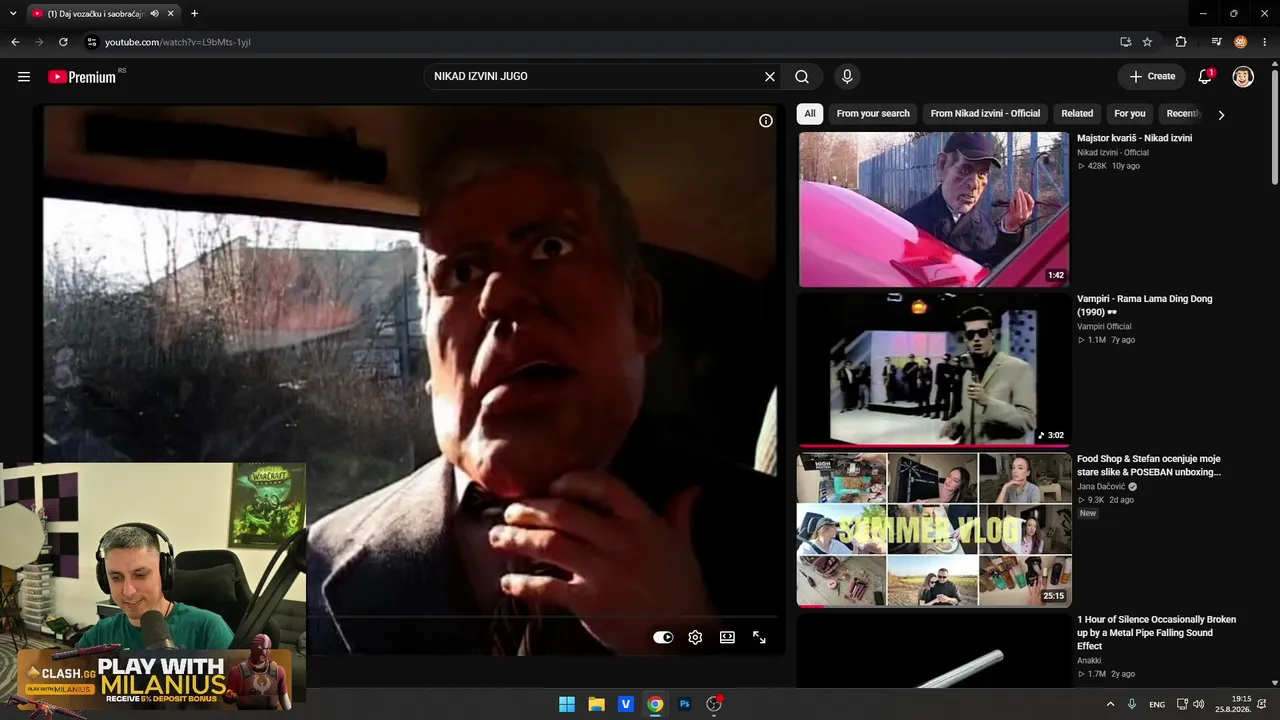
Task: Close the YouTube browser tab
Action: coord(172,14)
